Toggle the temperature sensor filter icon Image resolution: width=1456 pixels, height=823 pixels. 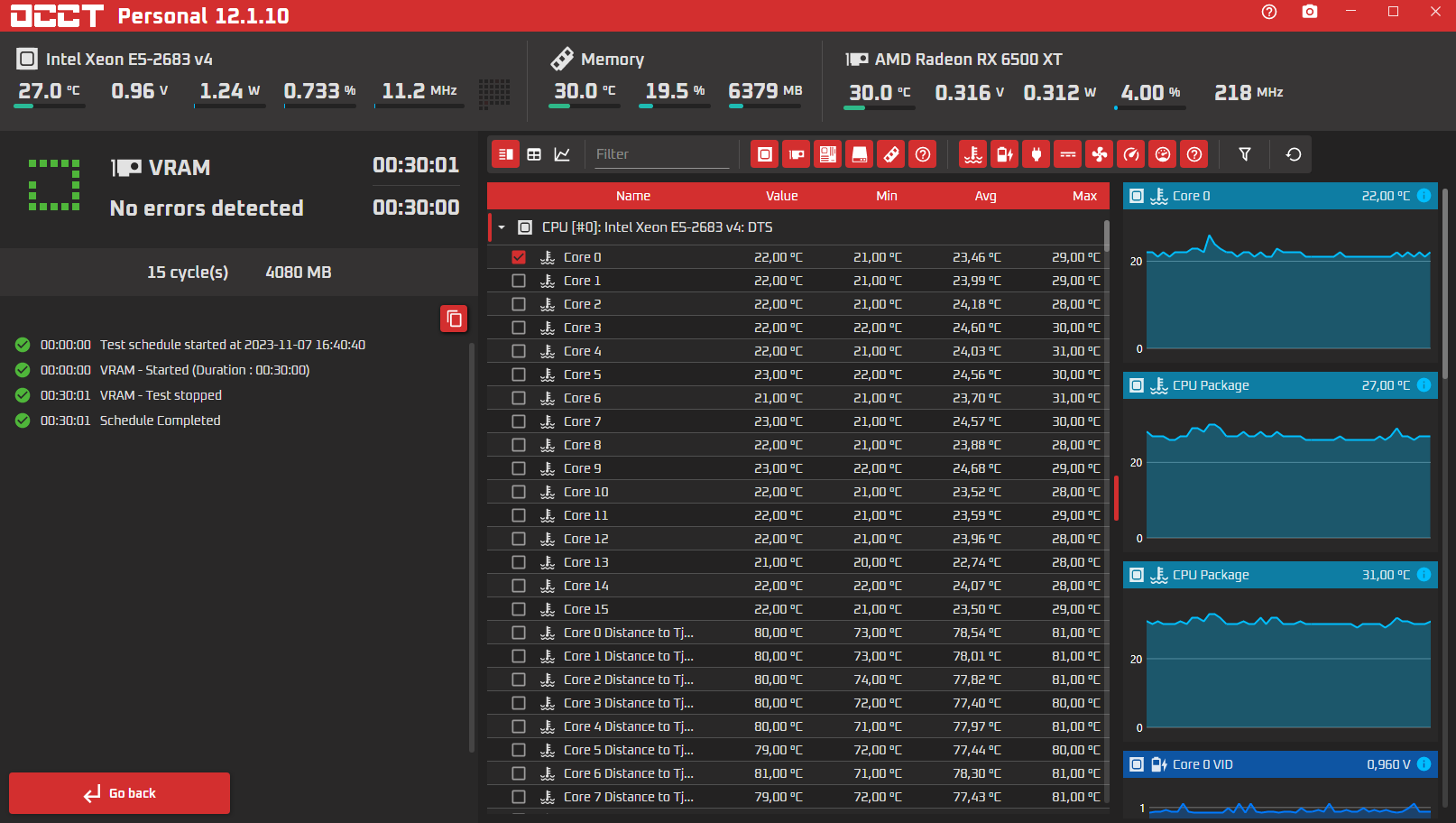coord(973,154)
